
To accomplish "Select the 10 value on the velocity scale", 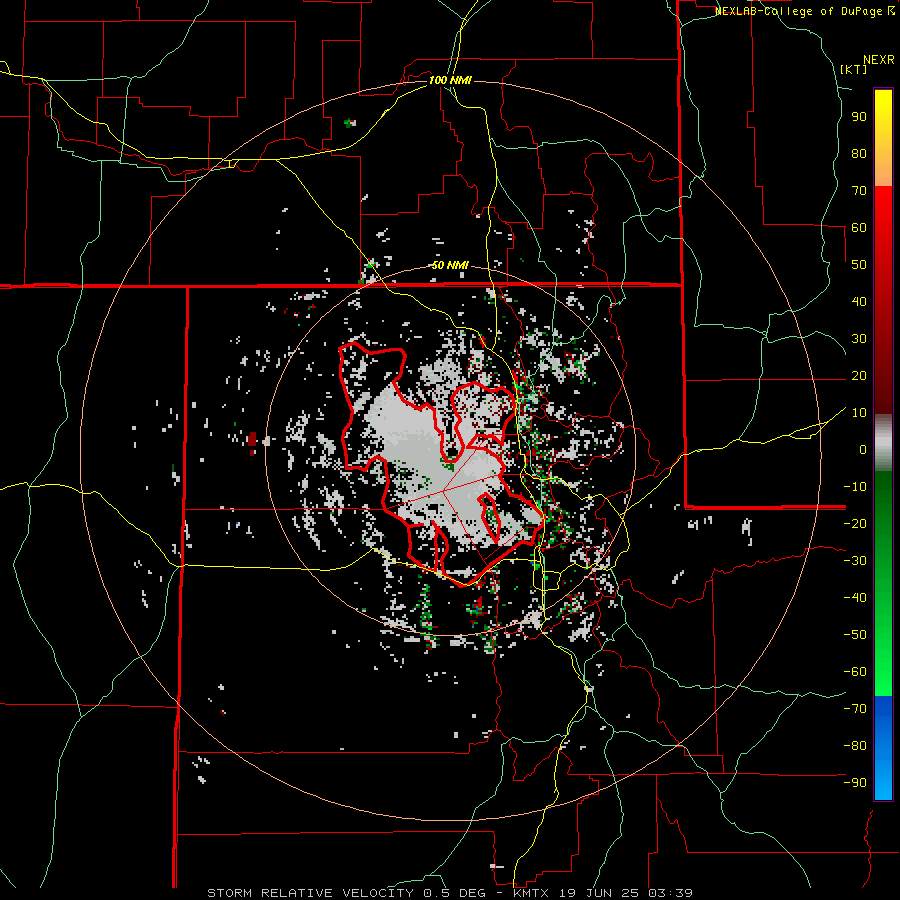I will [859, 413].
